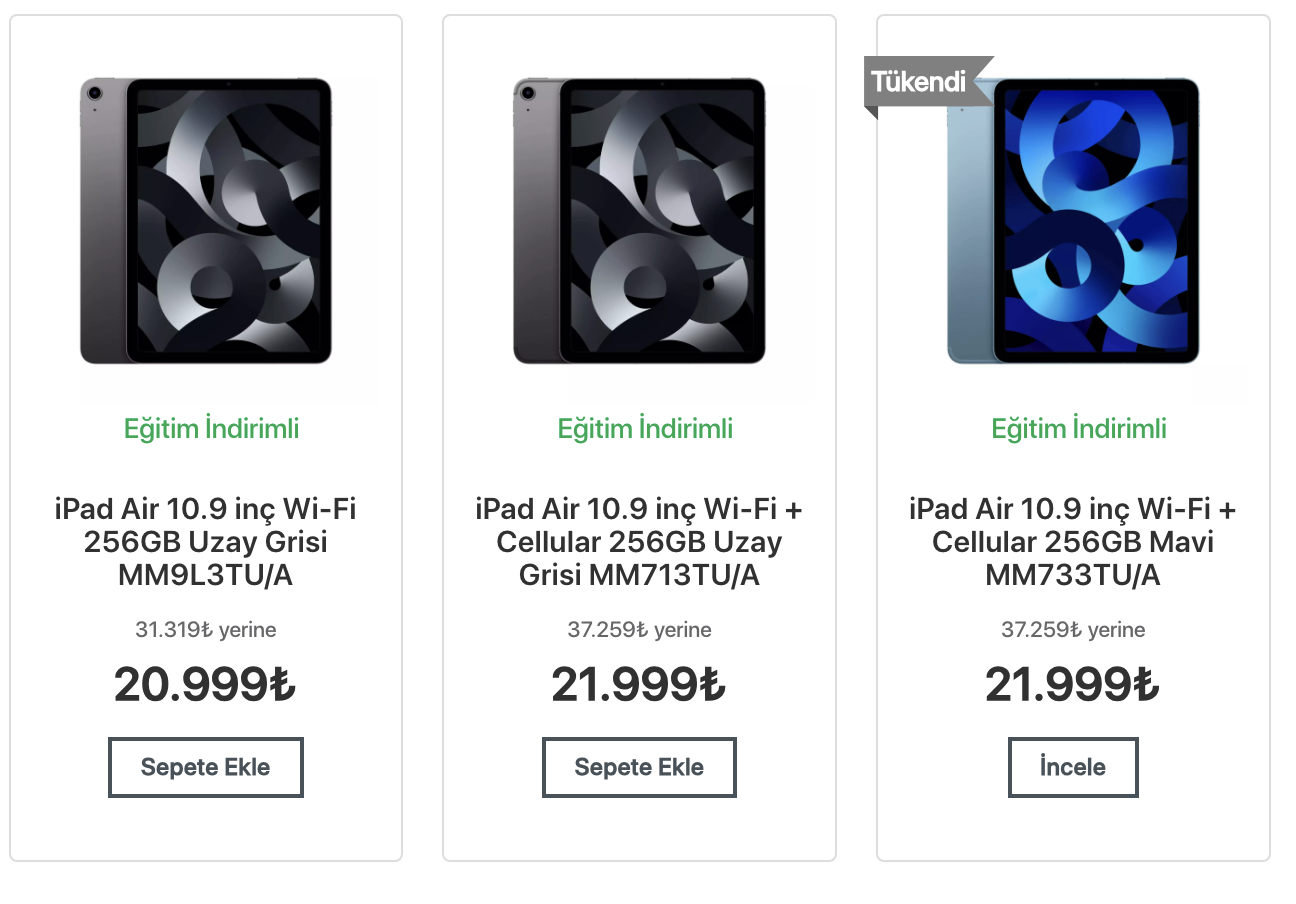Click old price 37.259₺ on Mavi iPad card

[x=1073, y=630]
